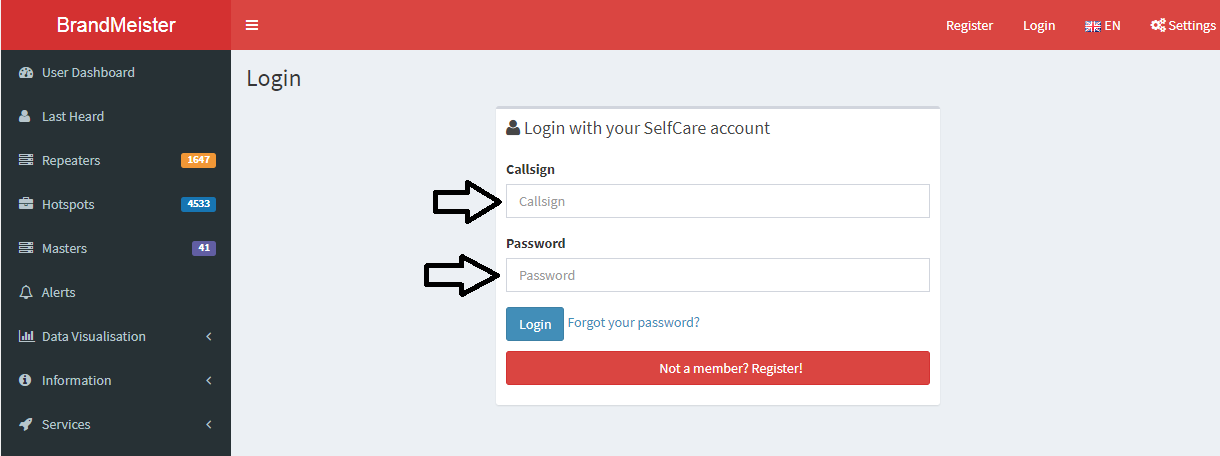
Task: Follow the Forgot your password link
Action: click(633, 323)
